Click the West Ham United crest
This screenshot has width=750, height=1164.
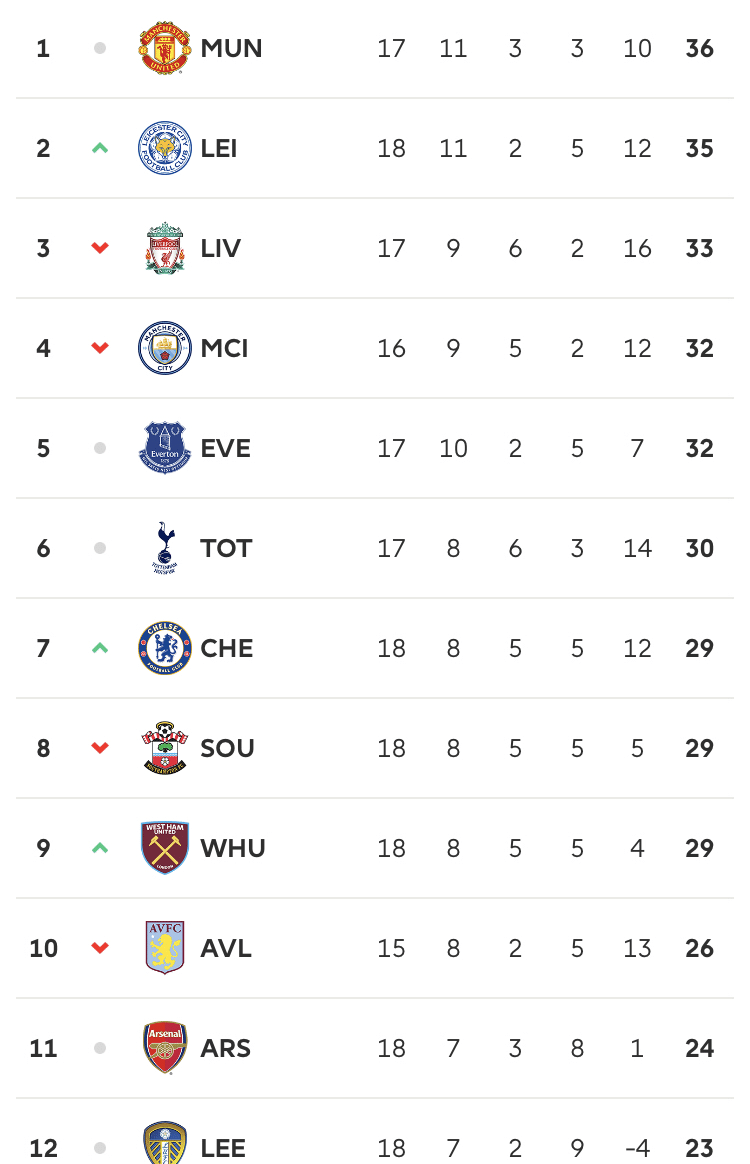(165, 848)
